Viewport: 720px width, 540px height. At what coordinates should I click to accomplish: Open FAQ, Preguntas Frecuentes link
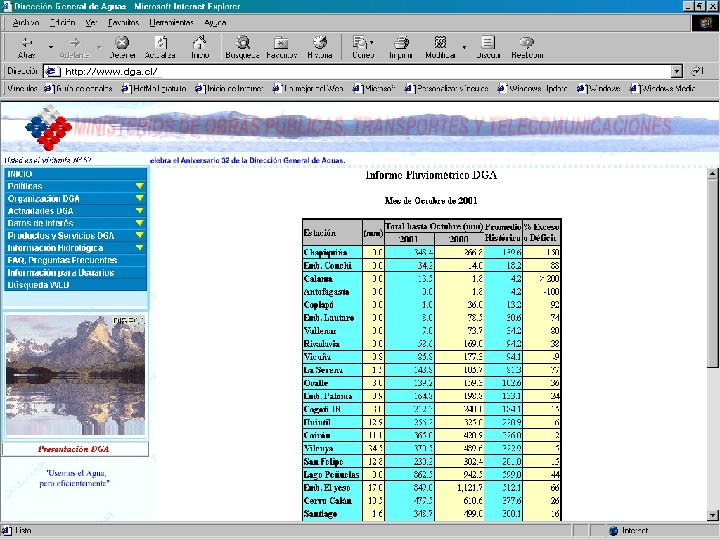(62, 260)
